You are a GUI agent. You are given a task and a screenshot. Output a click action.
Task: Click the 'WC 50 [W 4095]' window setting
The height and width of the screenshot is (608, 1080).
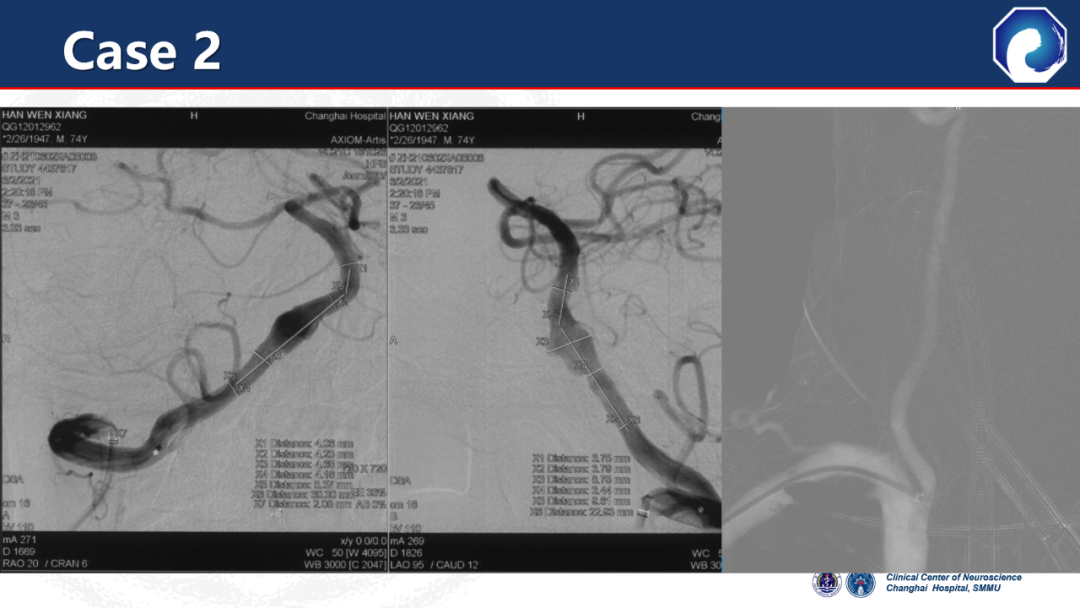(345, 553)
